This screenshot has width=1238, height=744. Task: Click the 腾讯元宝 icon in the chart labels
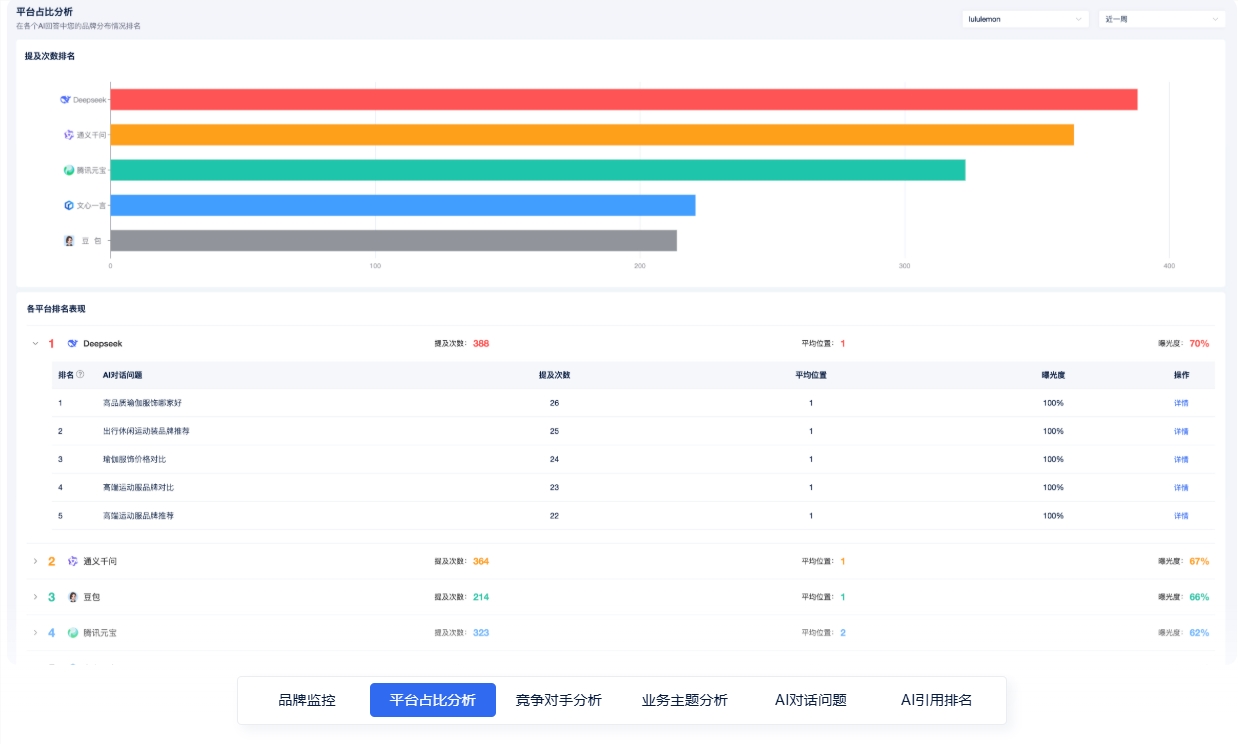tap(67, 168)
